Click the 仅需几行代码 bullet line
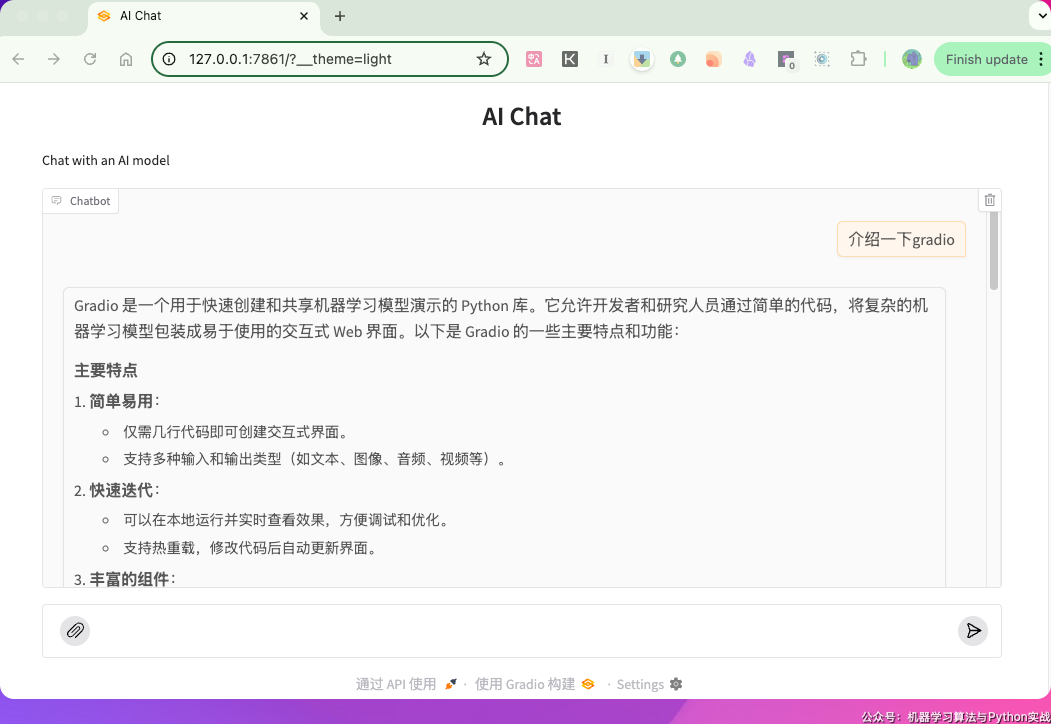 coord(237,432)
